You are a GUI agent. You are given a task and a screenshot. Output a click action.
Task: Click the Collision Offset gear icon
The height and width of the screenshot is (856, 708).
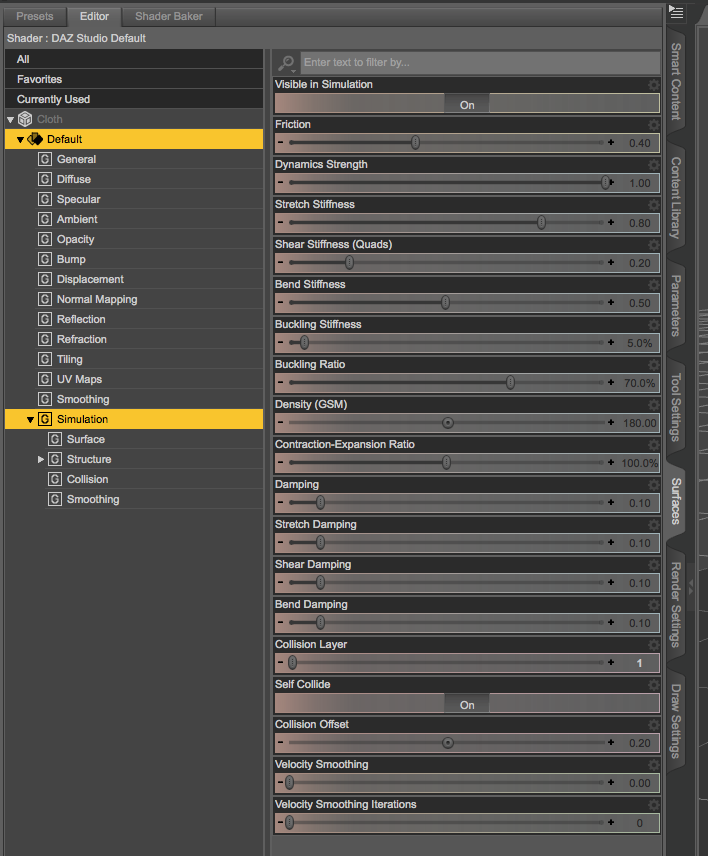(654, 724)
